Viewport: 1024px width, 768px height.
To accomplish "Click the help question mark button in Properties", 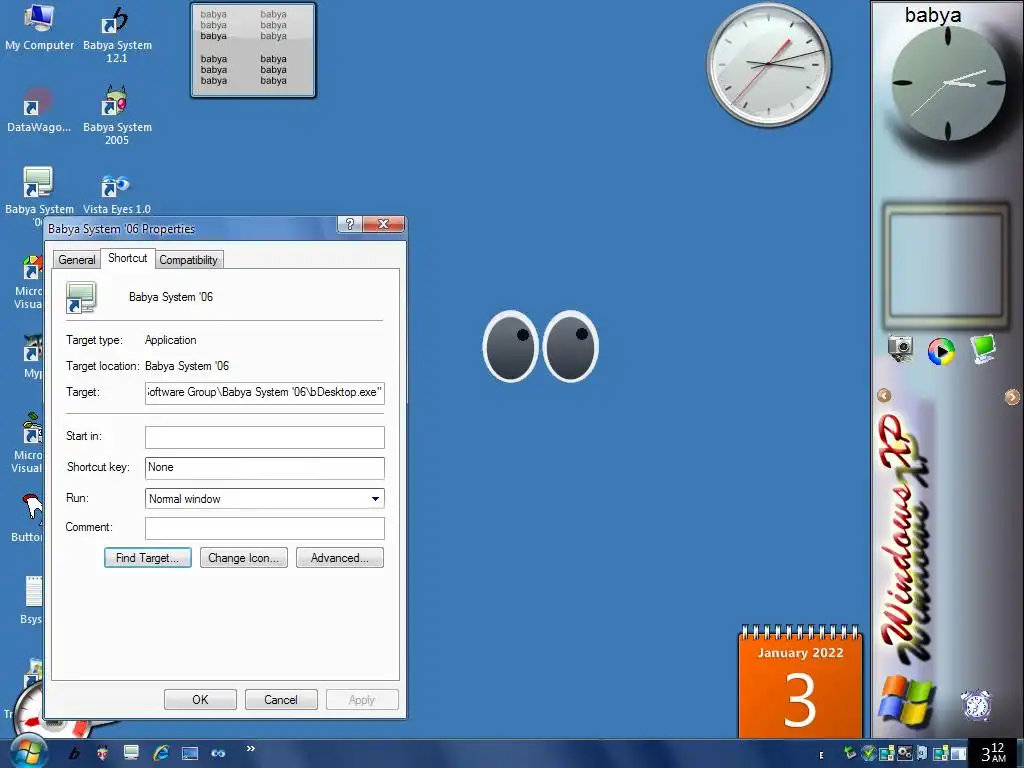I will [x=350, y=224].
